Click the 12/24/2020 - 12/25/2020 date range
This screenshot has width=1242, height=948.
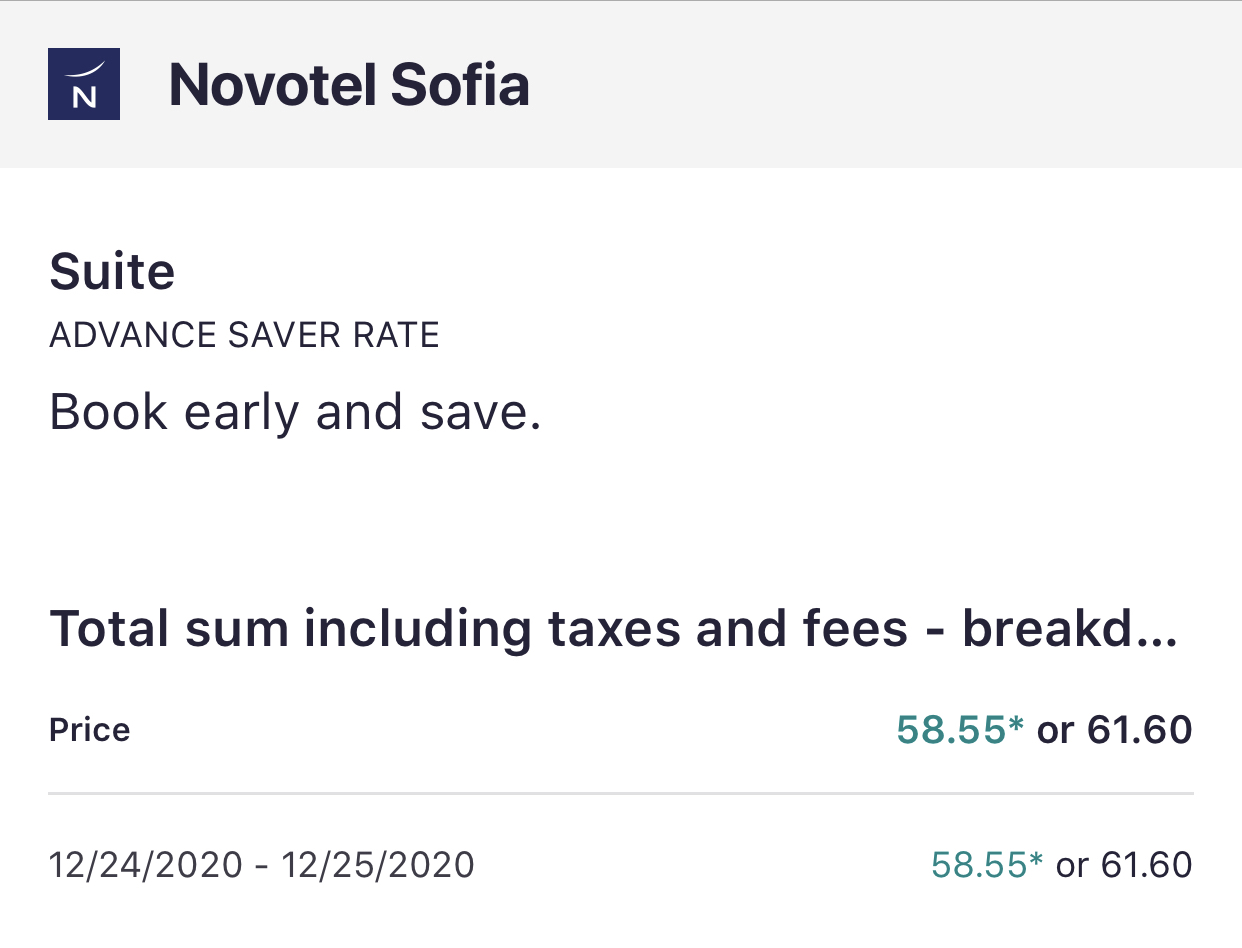tap(262, 864)
